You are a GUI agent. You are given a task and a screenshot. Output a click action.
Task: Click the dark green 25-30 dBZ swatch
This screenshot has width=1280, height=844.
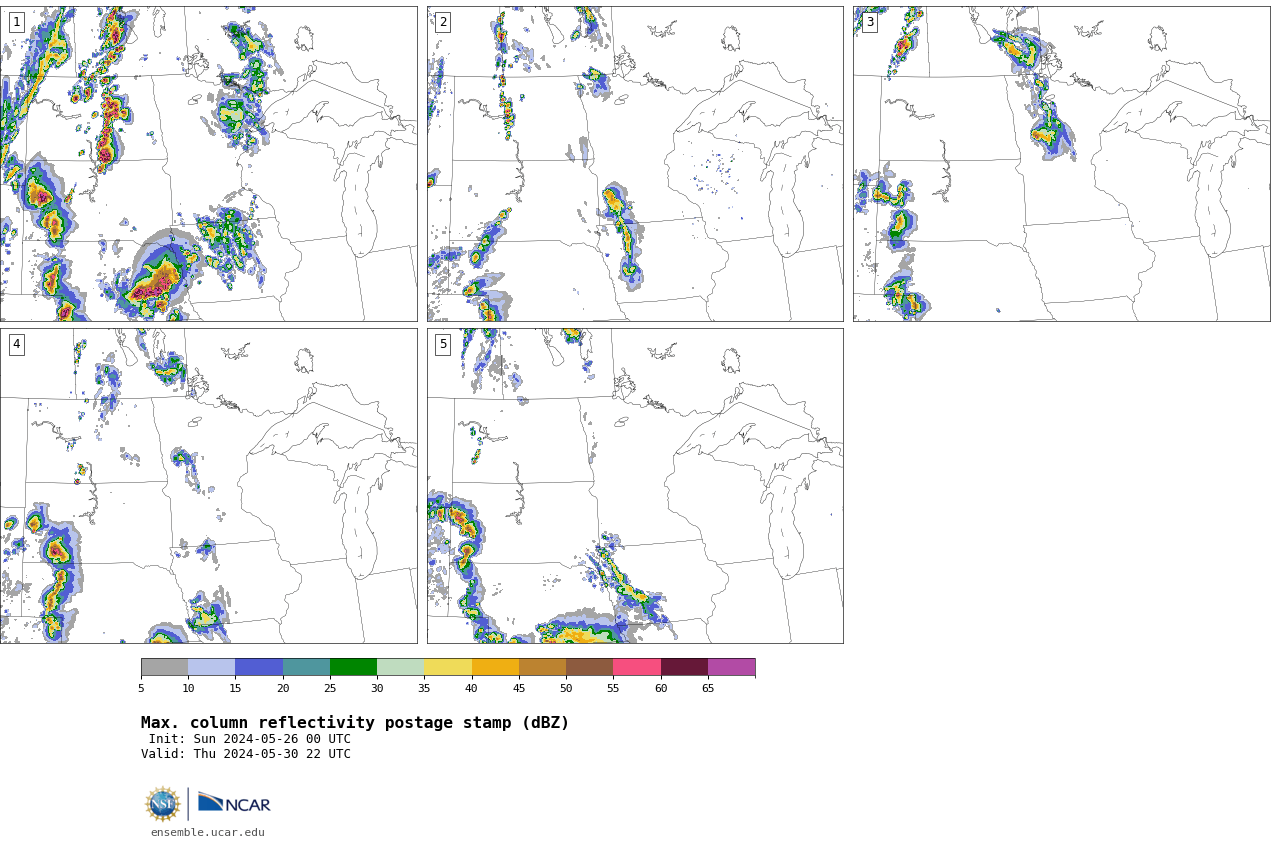(x=353, y=667)
